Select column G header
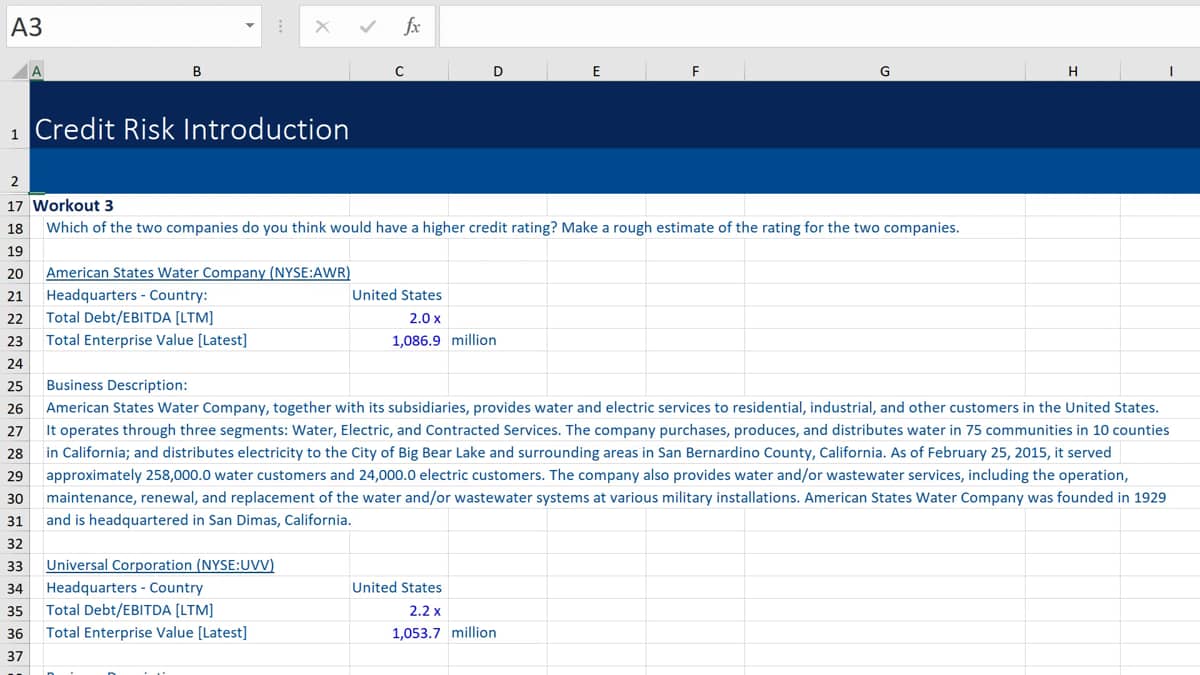The height and width of the screenshot is (675, 1200). 884,71
